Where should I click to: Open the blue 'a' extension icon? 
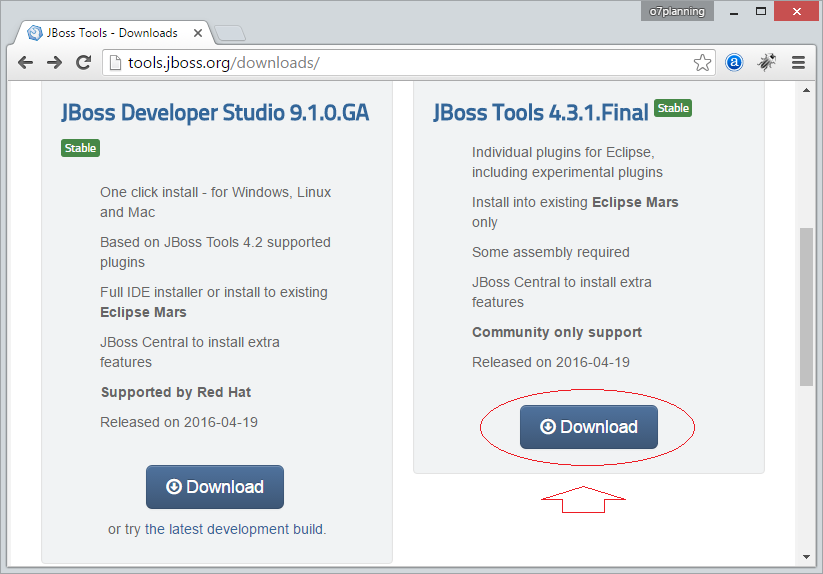click(734, 62)
